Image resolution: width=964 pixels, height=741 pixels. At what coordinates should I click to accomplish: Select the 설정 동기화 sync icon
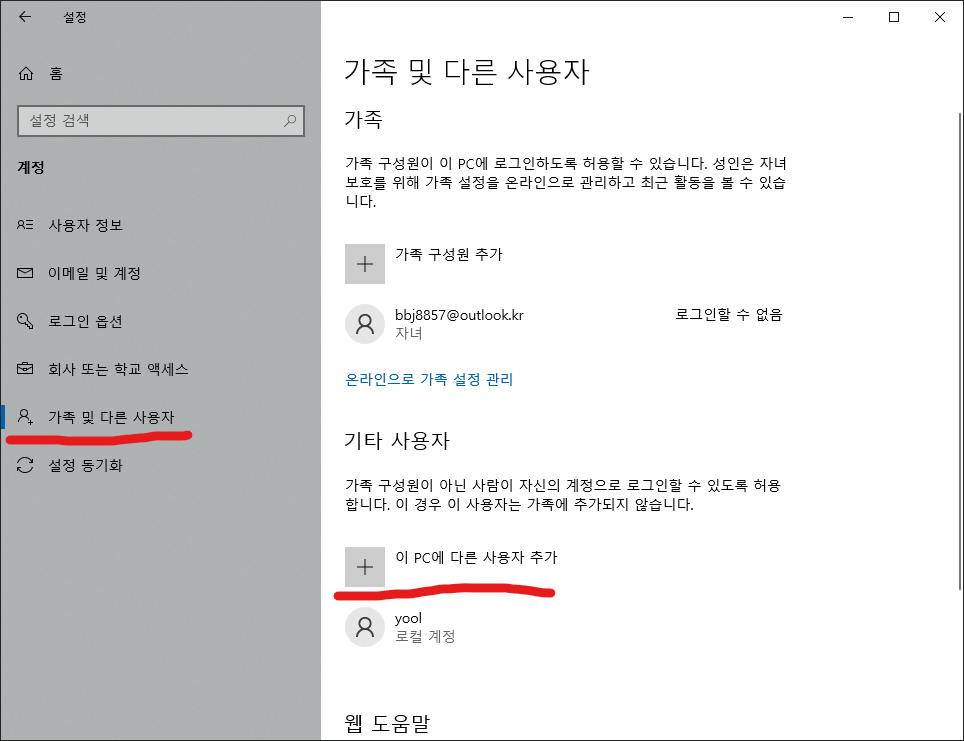pos(25,465)
